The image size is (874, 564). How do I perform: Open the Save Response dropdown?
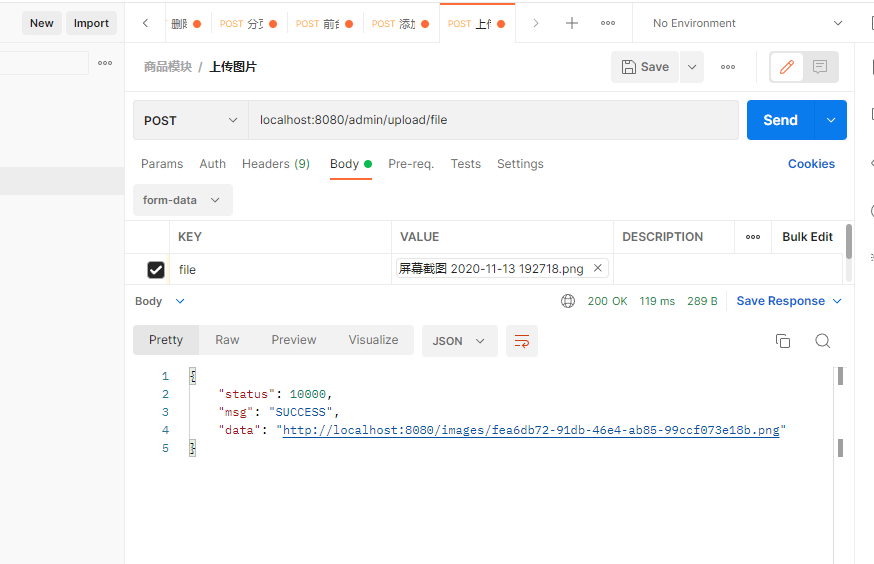click(789, 301)
